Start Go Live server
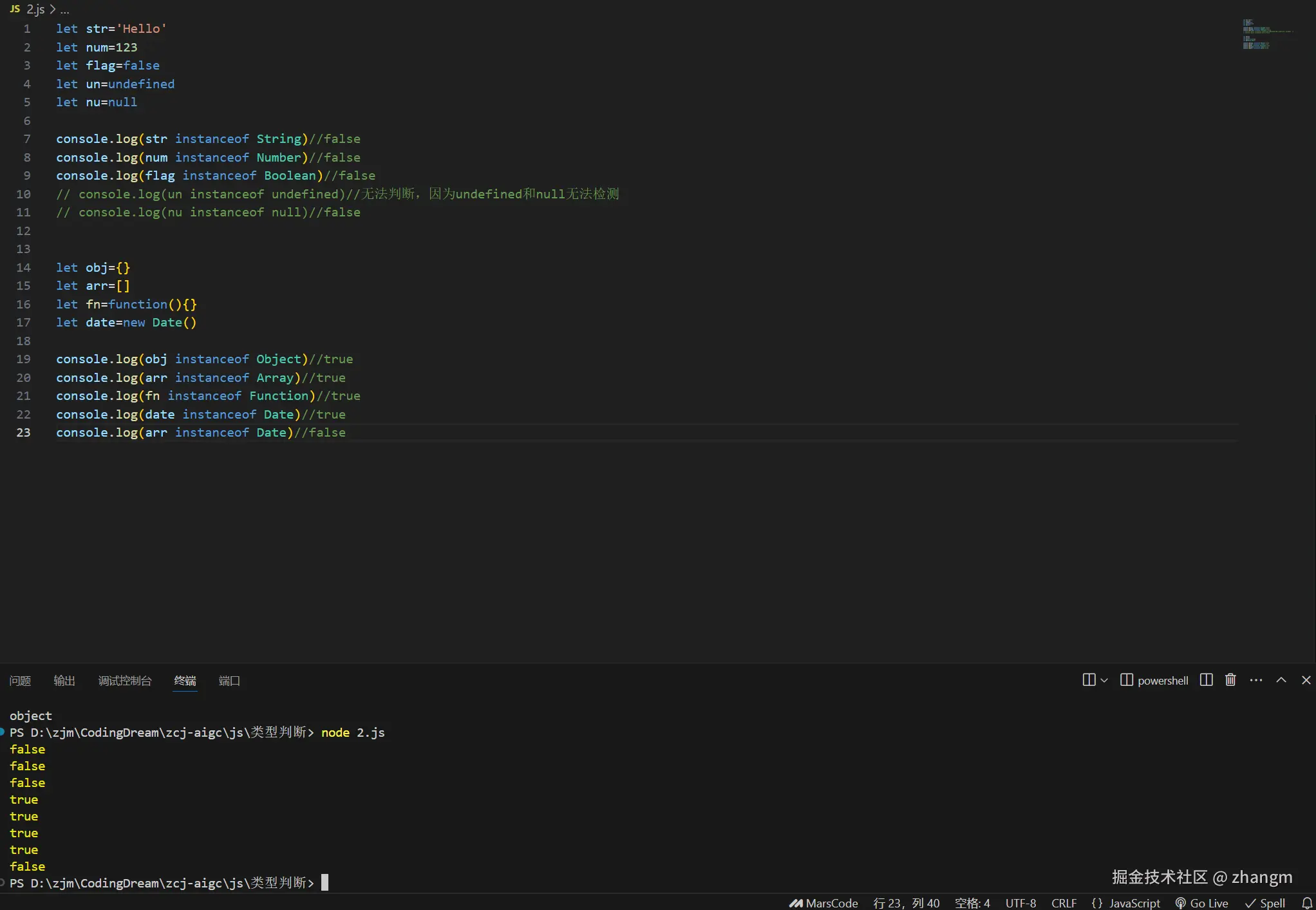 [1202, 903]
